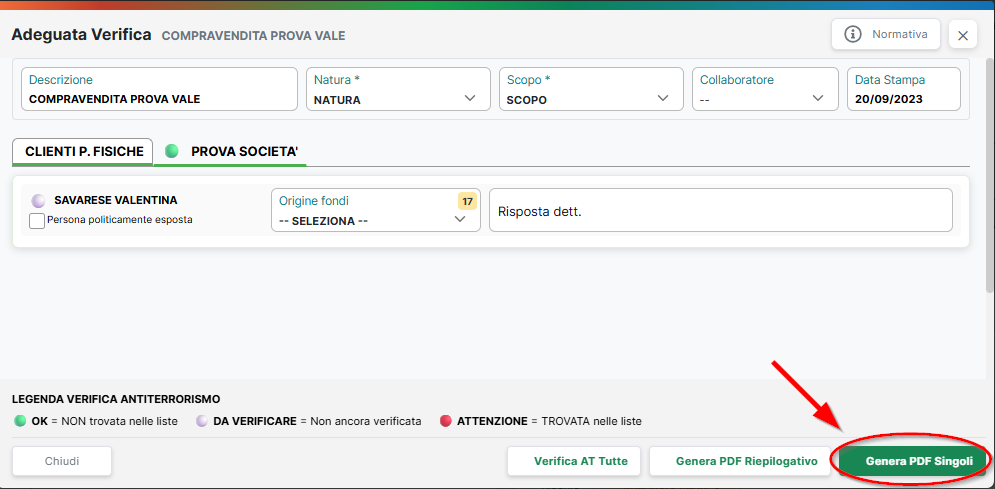Click the info icon beside Normativa
Viewport: 995px width, 489px height.
point(853,34)
